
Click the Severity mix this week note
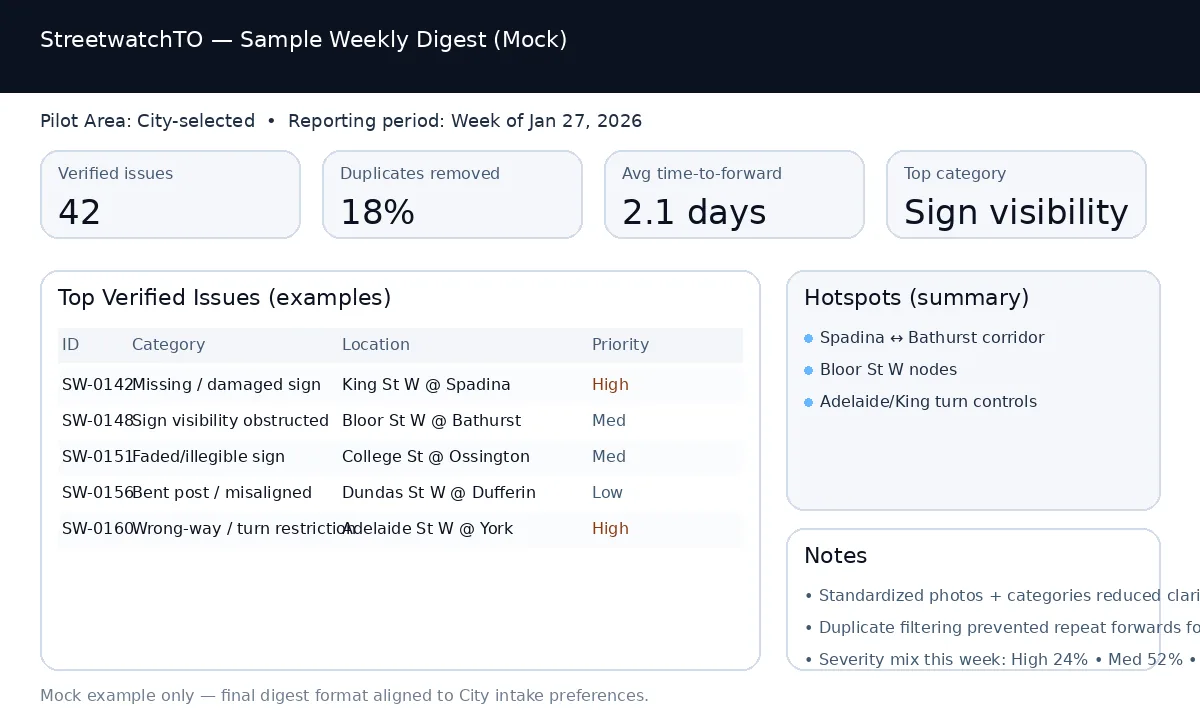coord(1002,660)
